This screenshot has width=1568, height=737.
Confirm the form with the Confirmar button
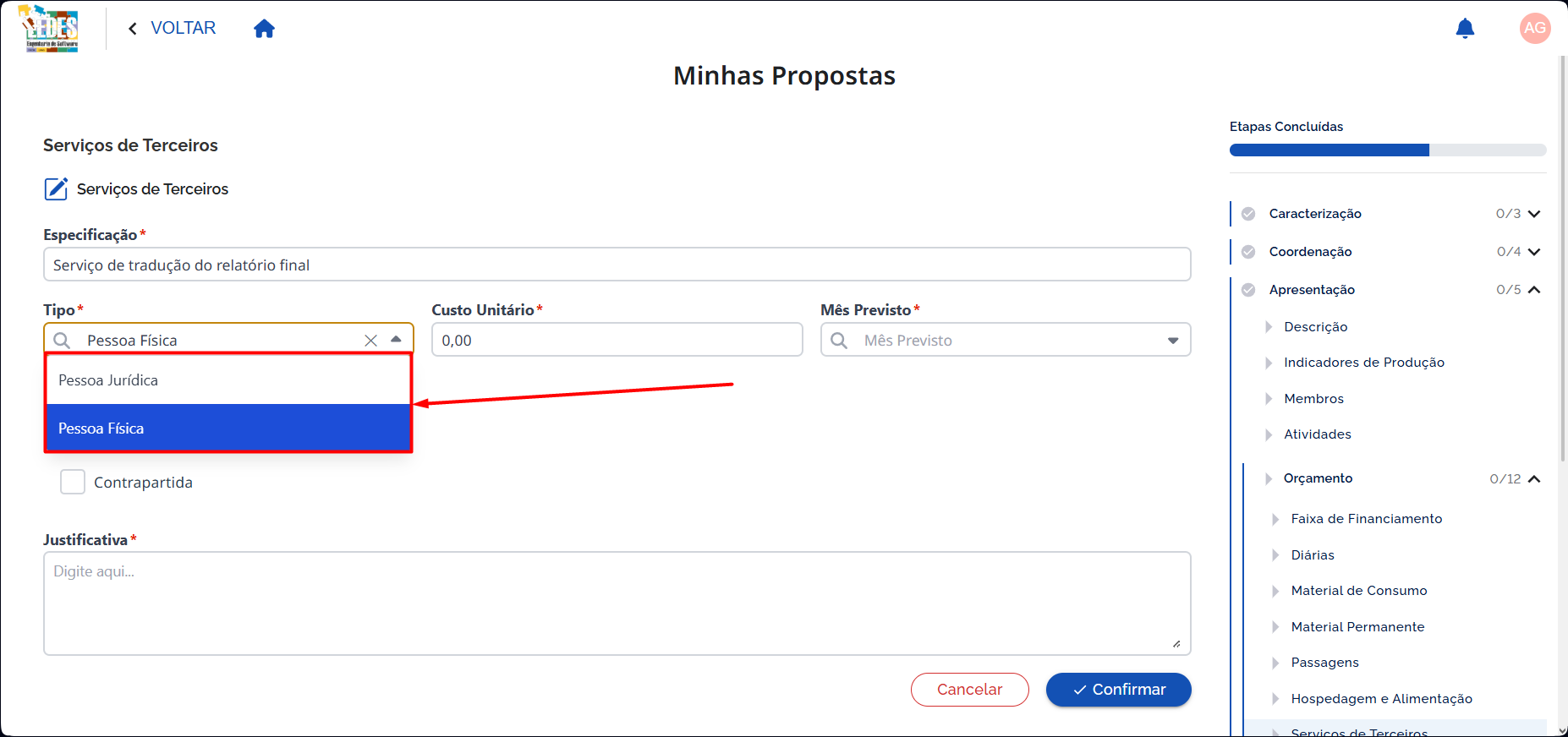1118,690
